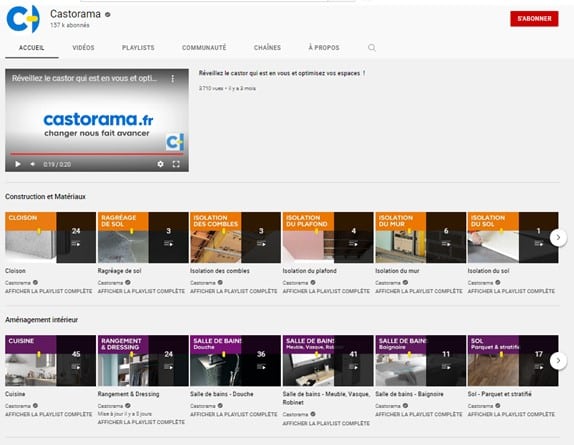The width and height of the screenshot is (574, 445).
Task: Open the Cuisine playlist thumbnail
Action: [51, 360]
